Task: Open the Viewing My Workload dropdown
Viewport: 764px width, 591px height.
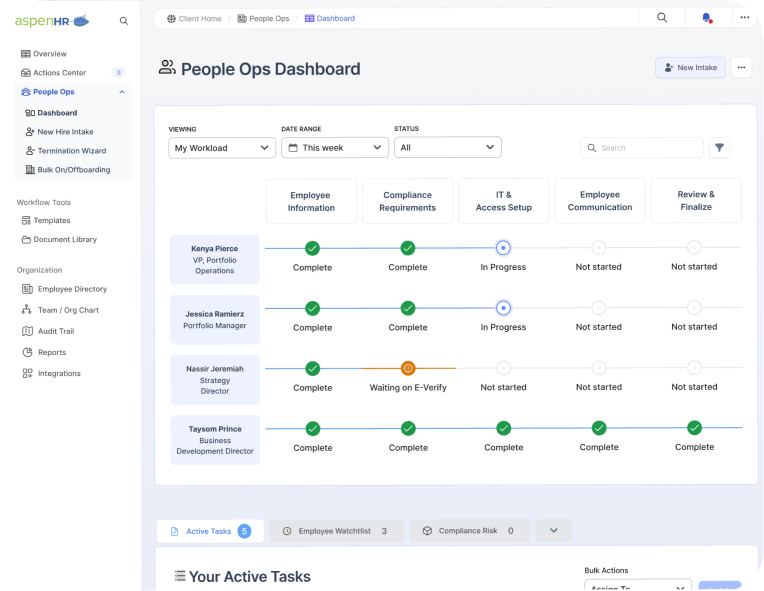Action: (x=222, y=148)
